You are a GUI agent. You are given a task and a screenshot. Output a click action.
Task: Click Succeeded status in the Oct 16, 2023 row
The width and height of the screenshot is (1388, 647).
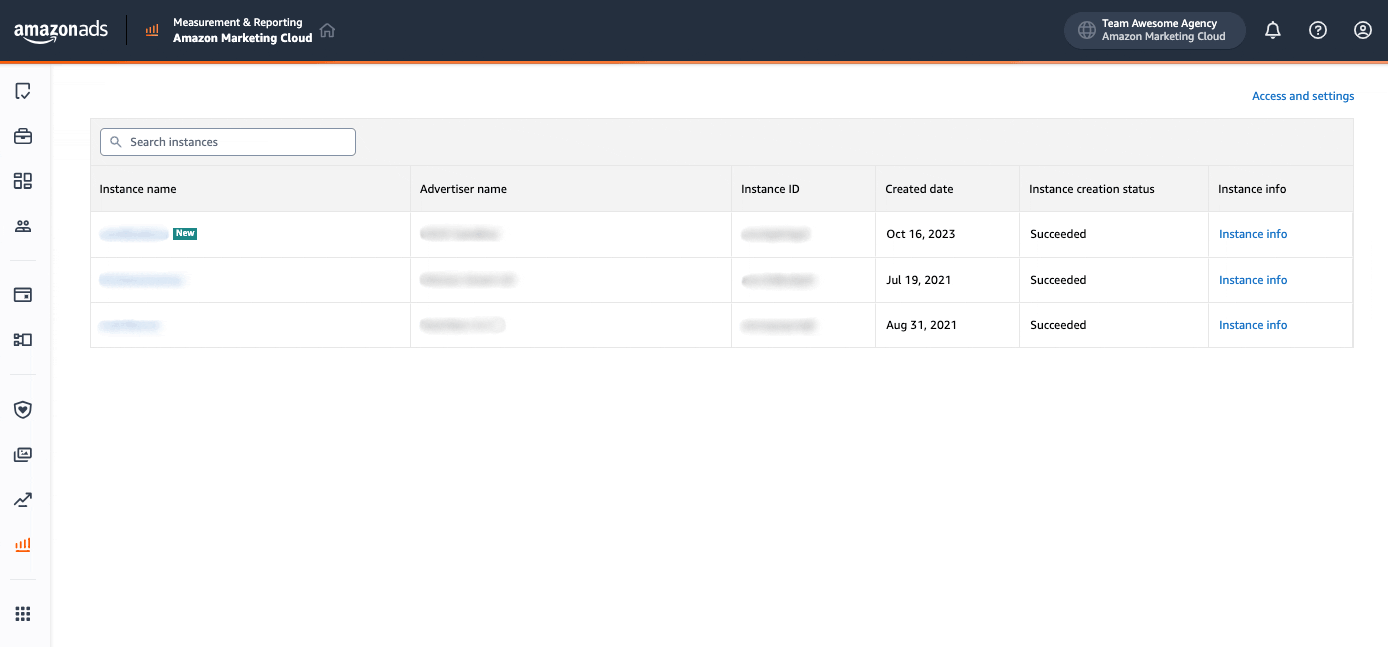pos(1058,234)
